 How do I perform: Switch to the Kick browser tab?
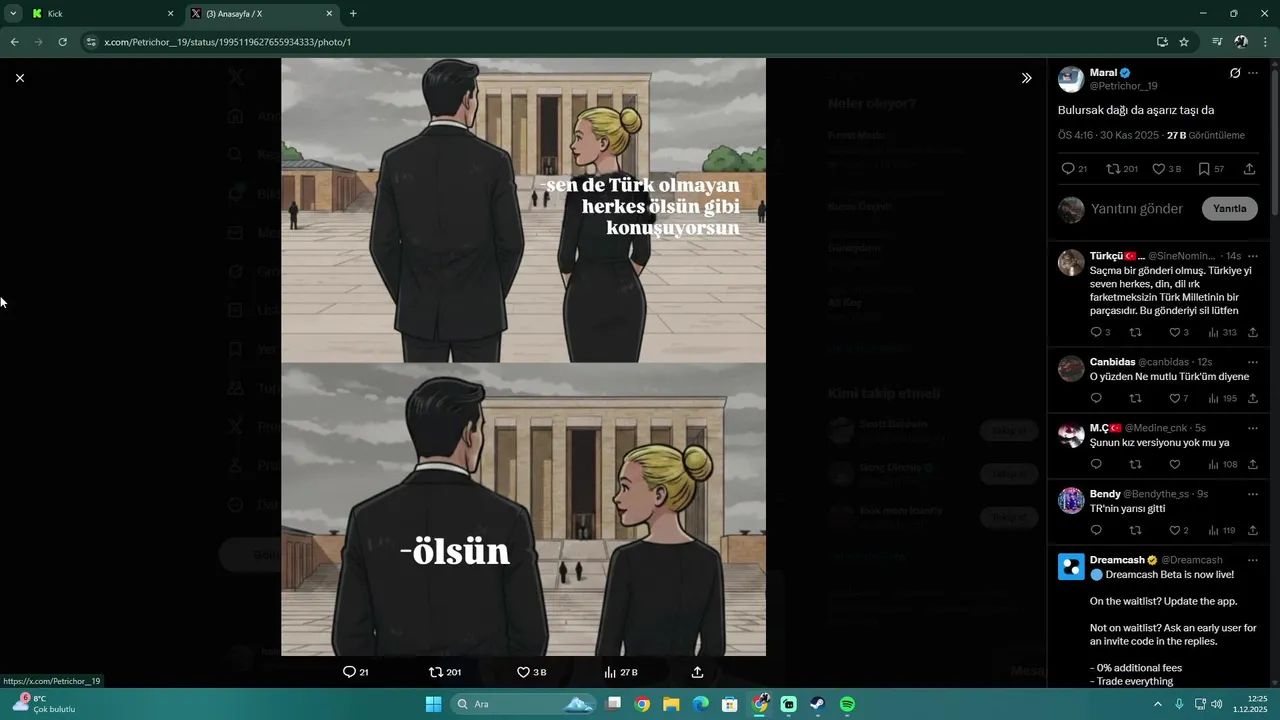point(102,14)
